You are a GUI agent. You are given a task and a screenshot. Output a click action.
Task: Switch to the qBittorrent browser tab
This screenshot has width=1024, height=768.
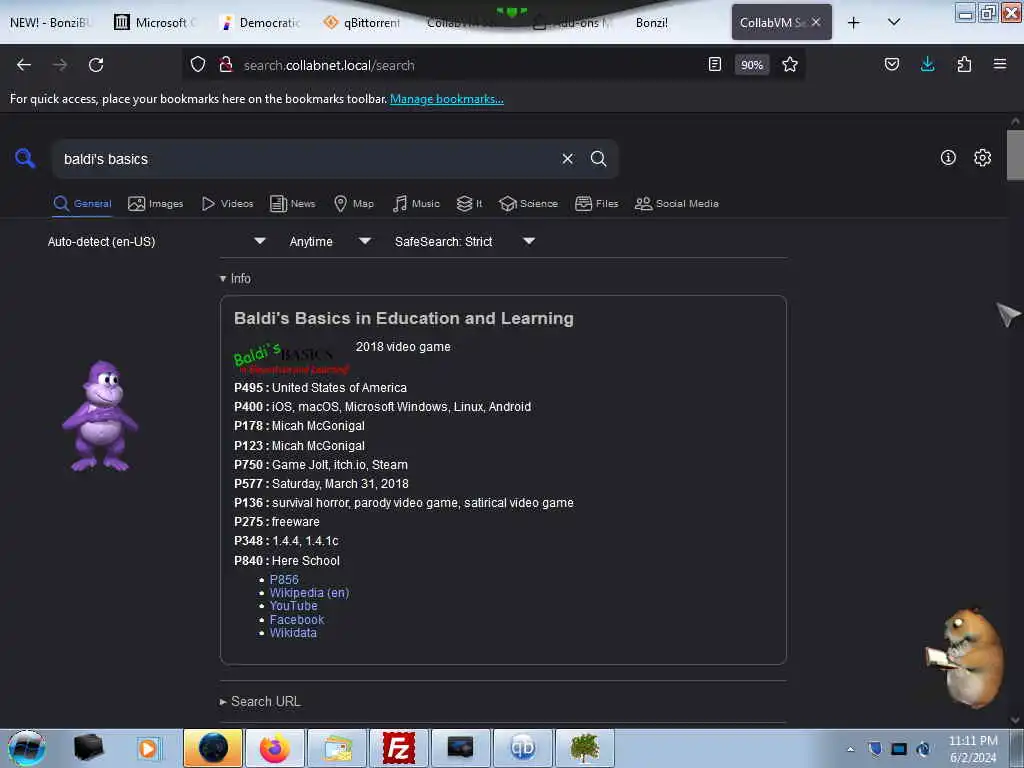(x=362, y=23)
